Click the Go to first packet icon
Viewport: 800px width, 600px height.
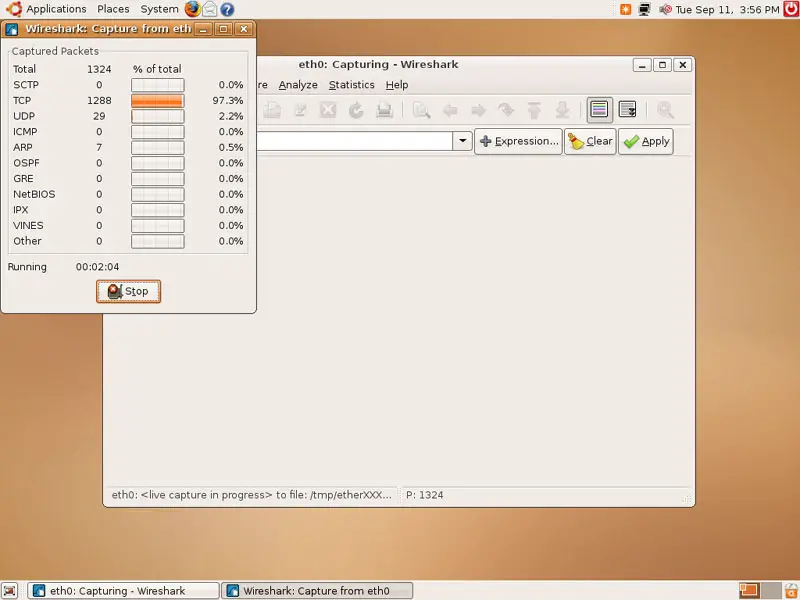(x=534, y=110)
